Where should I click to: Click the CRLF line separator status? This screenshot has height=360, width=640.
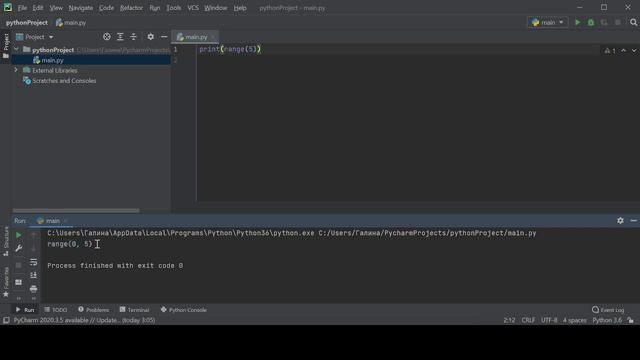tap(528, 320)
